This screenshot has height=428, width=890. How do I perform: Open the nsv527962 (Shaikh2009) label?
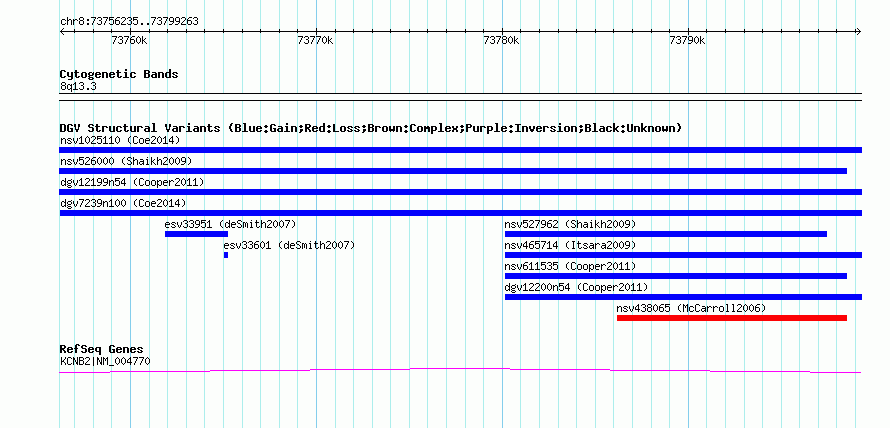click(x=570, y=224)
